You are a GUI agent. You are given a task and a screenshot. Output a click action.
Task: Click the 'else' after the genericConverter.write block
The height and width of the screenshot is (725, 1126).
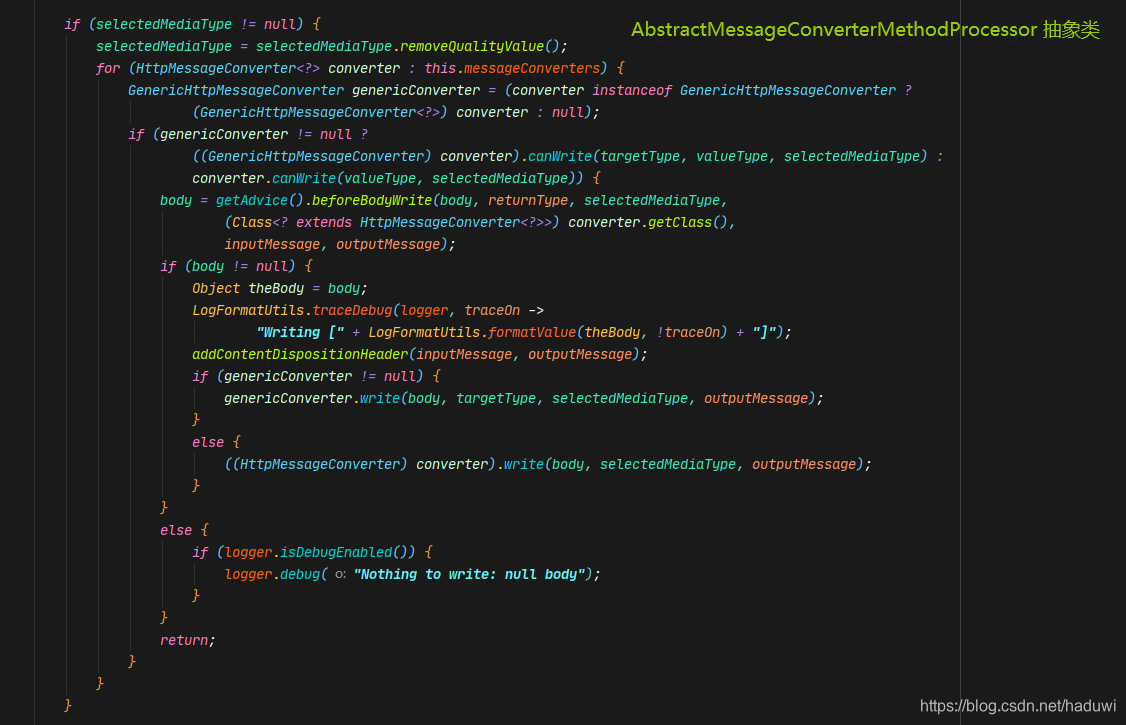point(208,443)
